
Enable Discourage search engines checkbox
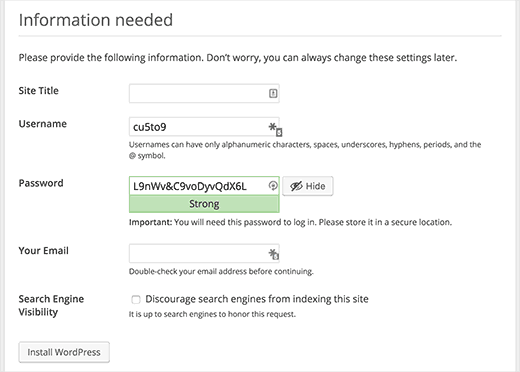click(136, 299)
